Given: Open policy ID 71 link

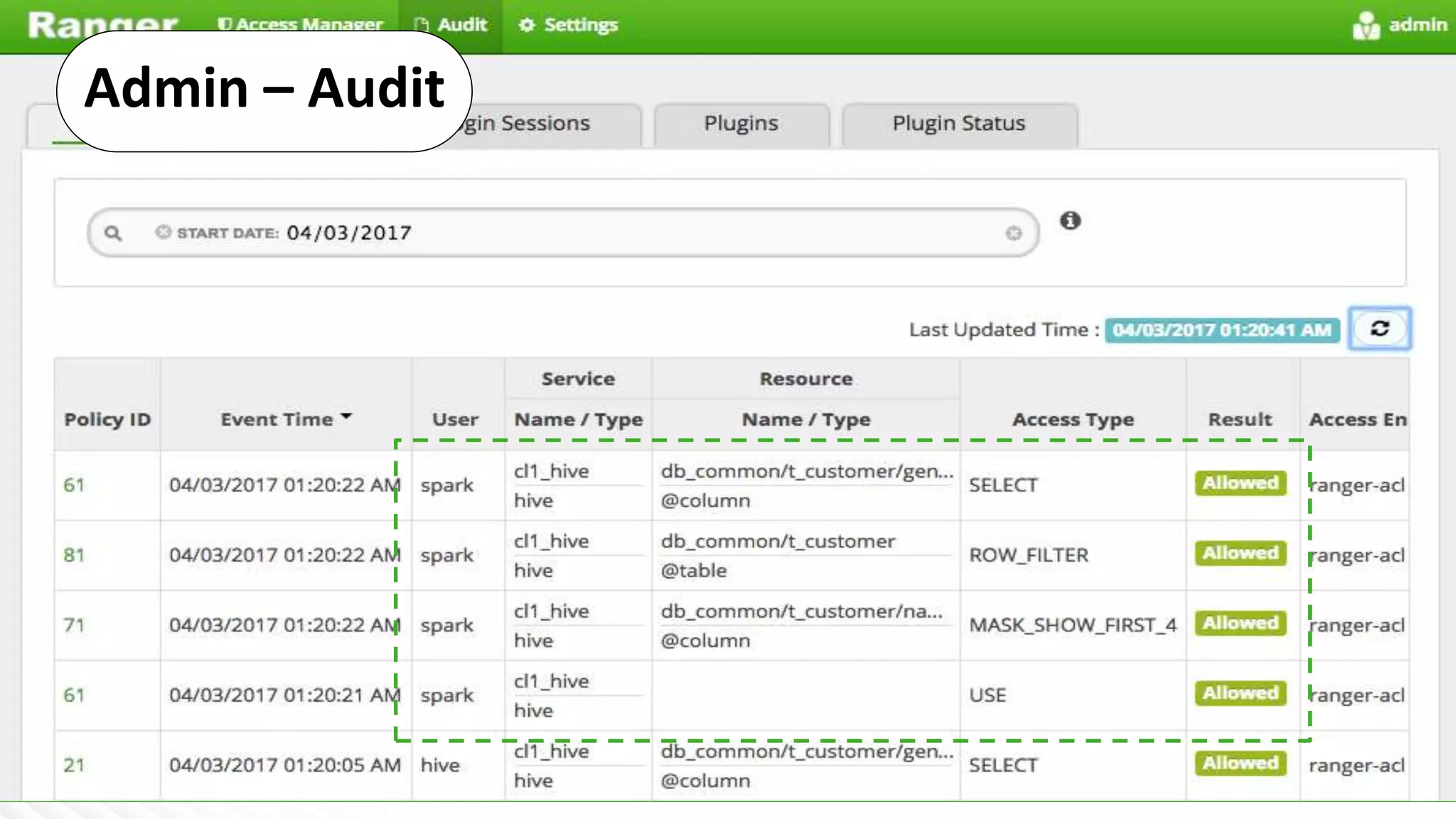Looking at the screenshot, I should coord(74,626).
